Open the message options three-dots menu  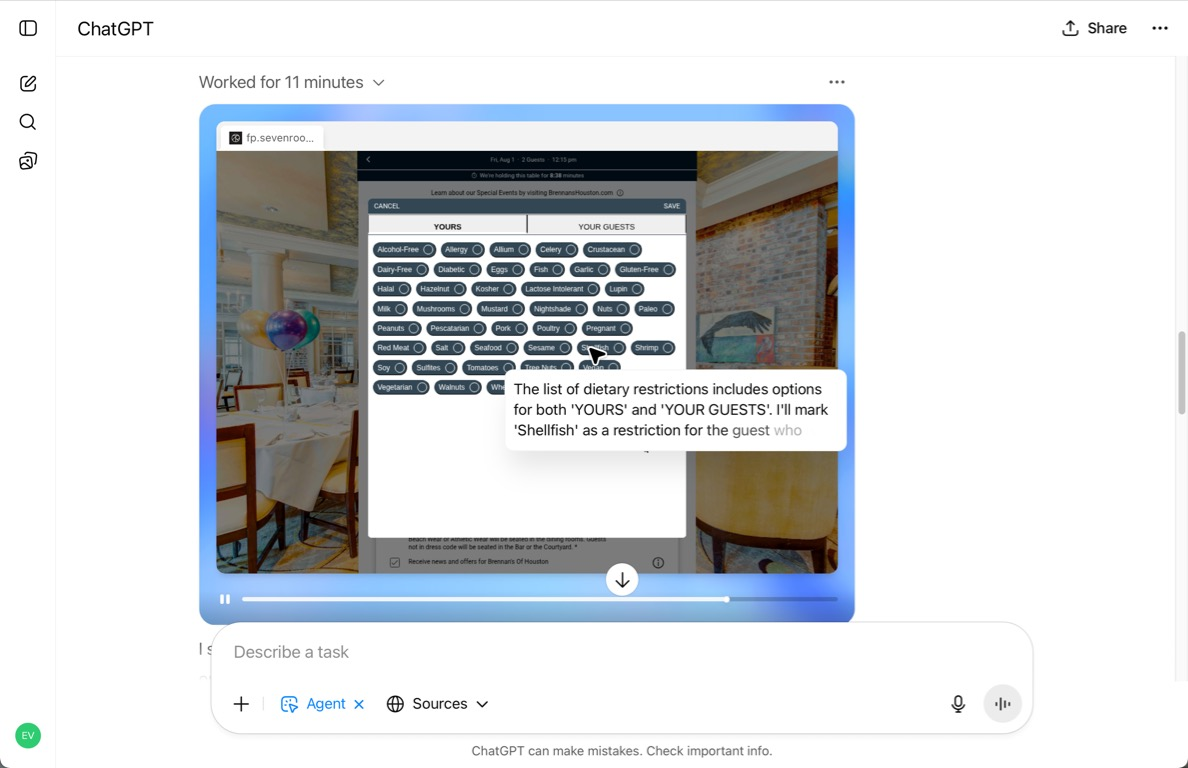point(837,82)
